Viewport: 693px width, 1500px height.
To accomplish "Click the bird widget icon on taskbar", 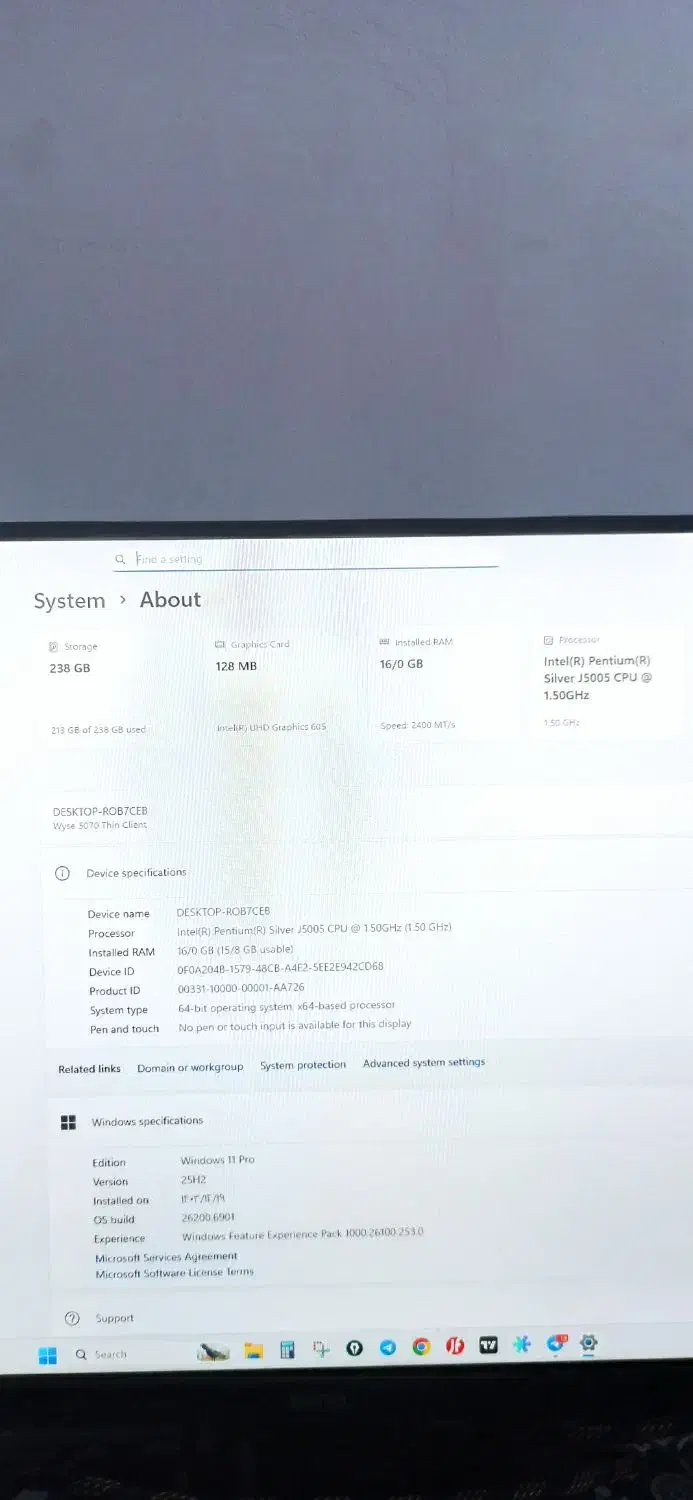I will (x=213, y=1352).
